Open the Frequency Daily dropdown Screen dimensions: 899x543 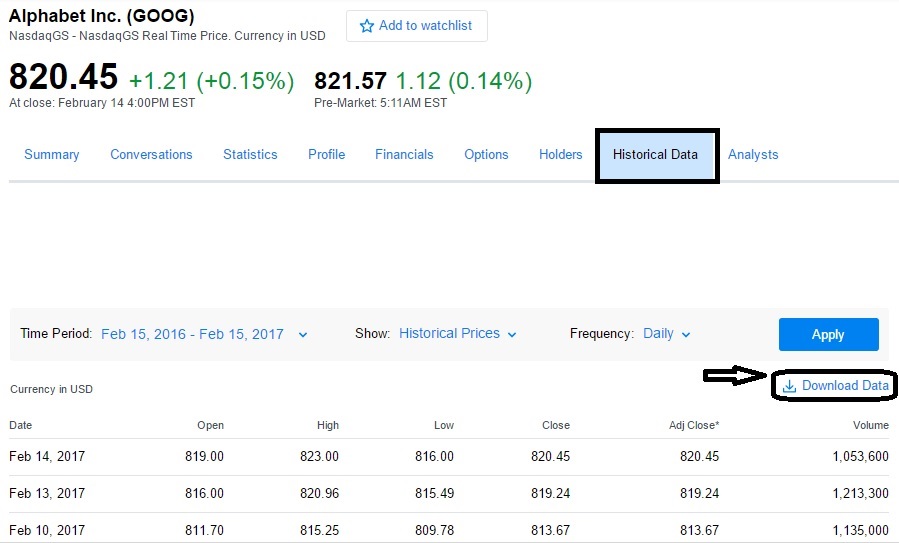point(666,334)
